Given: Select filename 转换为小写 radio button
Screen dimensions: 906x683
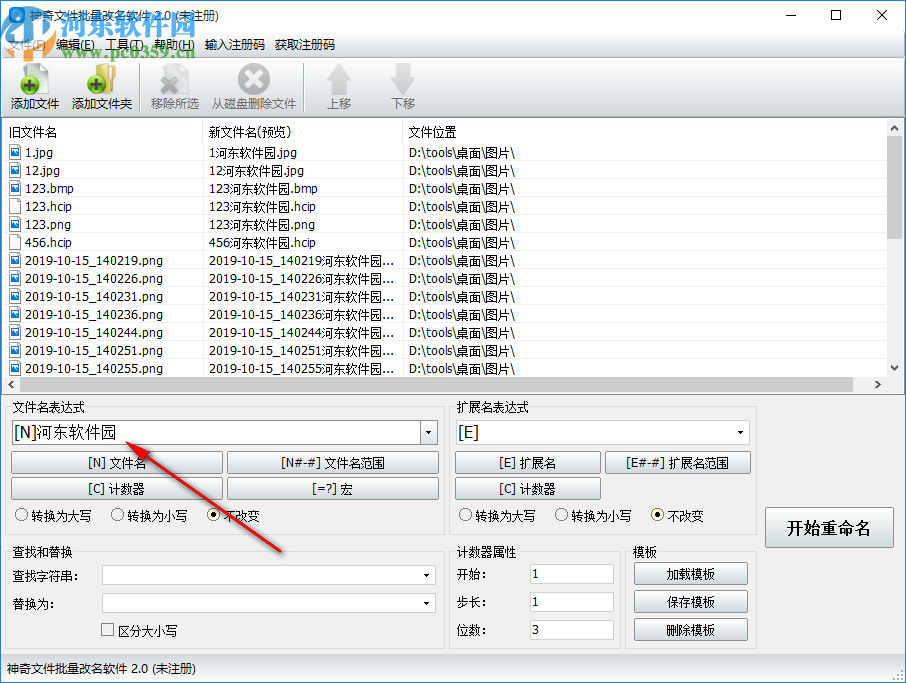Looking at the screenshot, I should (x=117, y=515).
